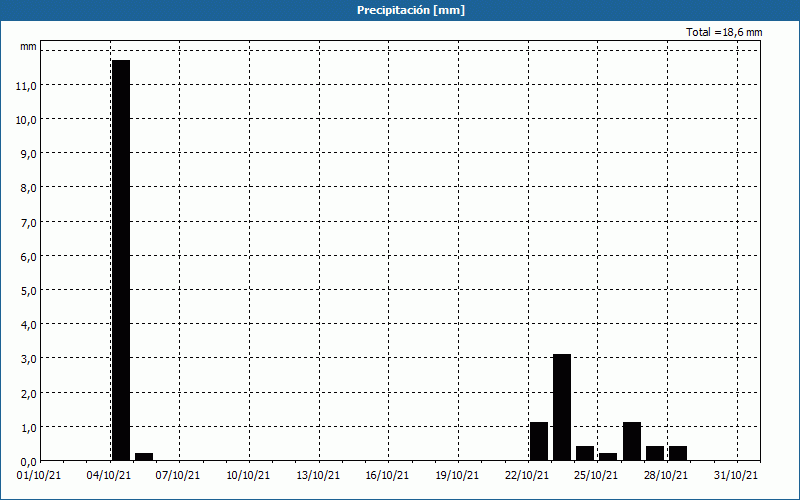Click the '07/10/21' date label

tap(178, 476)
